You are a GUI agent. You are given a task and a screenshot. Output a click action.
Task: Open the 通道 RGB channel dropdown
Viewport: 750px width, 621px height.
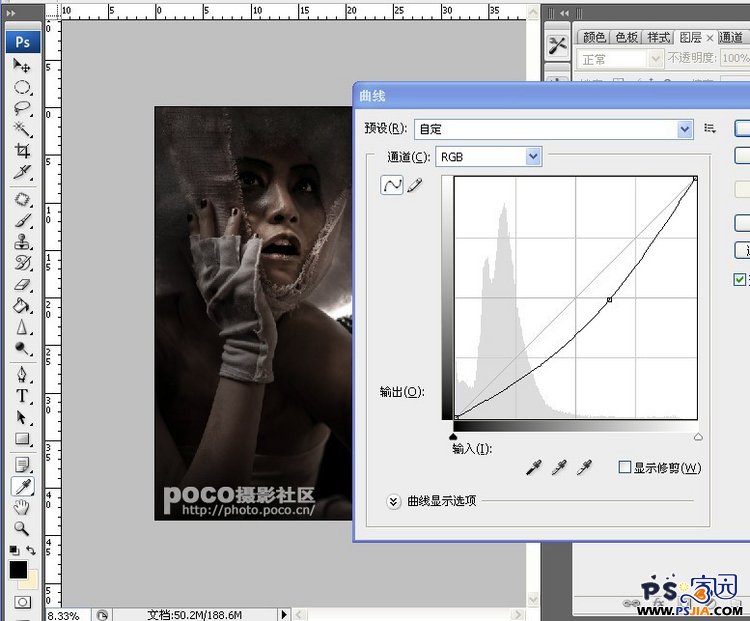[x=533, y=156]
